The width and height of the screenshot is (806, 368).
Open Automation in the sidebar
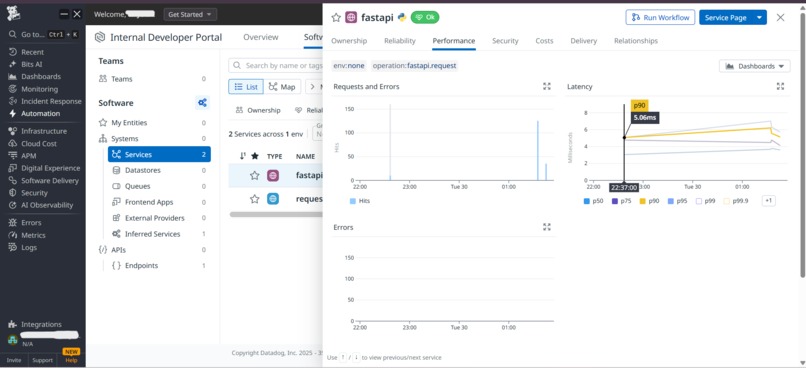pyautogui.click(x=40, y=114)
